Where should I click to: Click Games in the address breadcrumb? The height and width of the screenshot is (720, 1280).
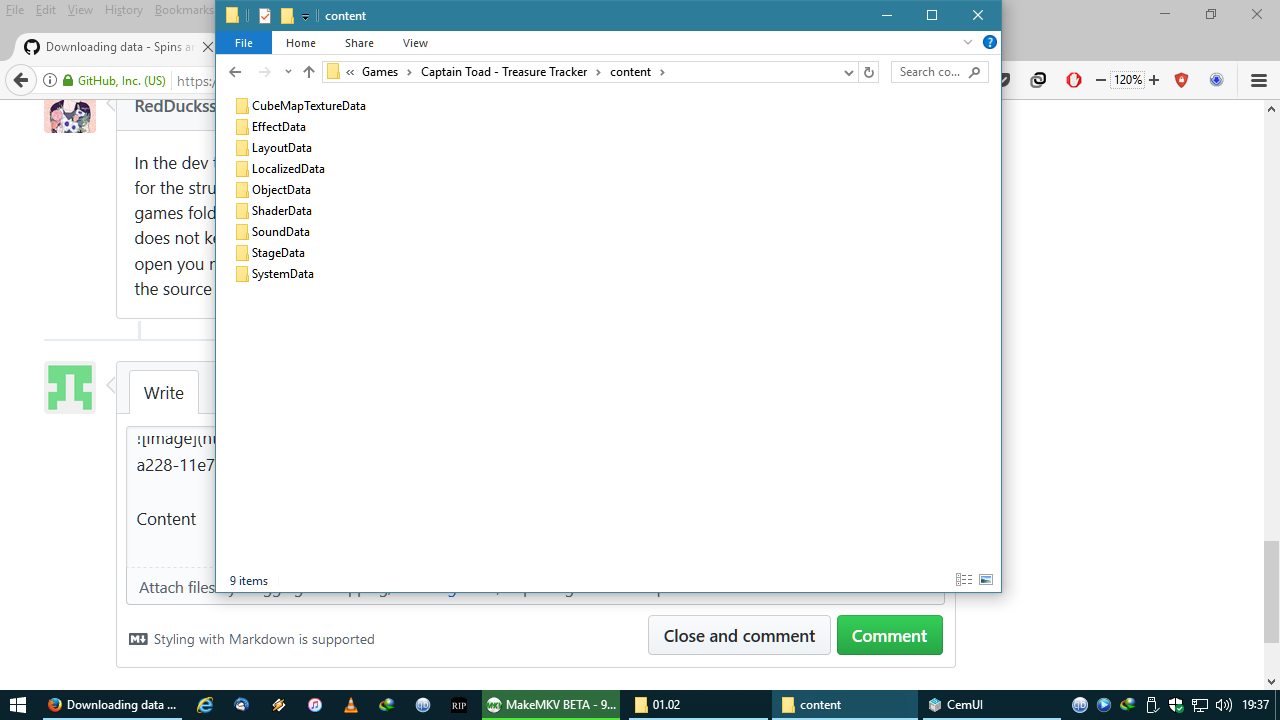(x=380, y=72)
